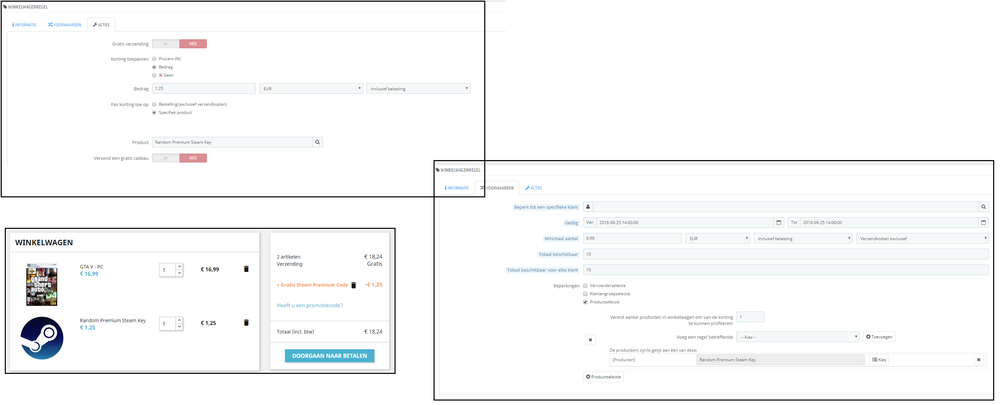Open Informatie tab in the Voorwaarden panel

click(456, 188)
